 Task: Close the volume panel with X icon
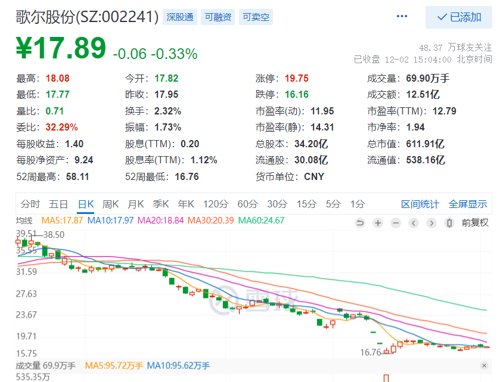pyautogui.click(x=484, y=365)
